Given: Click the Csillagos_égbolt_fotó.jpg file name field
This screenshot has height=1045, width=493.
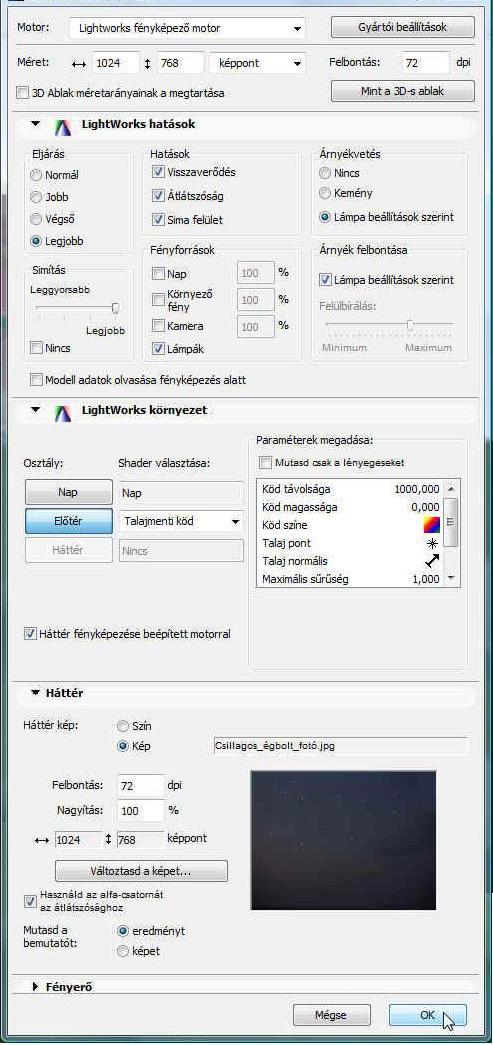Looking at the screenshot, I should pyautogui.click(x=339, y=746).
